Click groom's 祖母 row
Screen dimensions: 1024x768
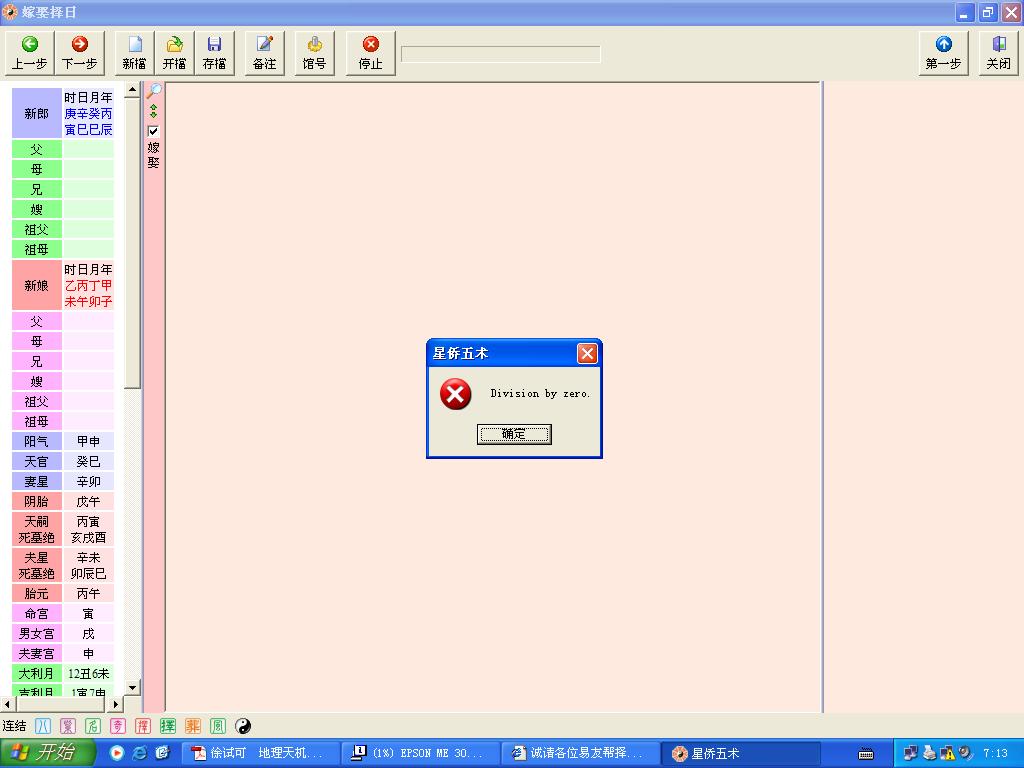pyautogui.click(x=63, y=249)
